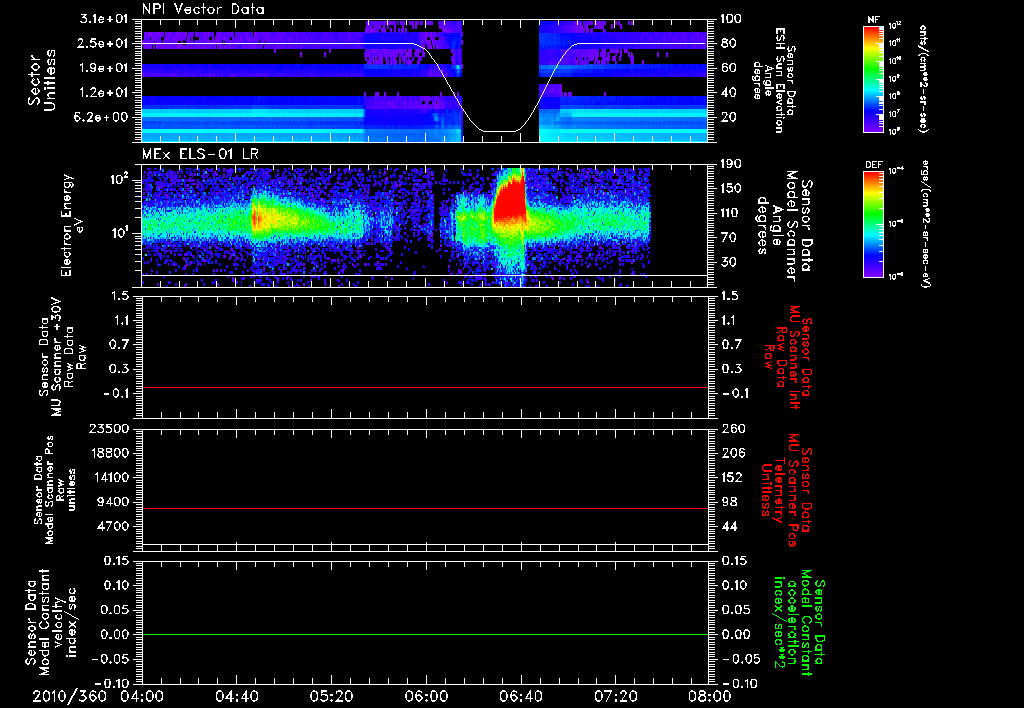Image resolution: width=1024 pixels, height=708 pixels.
Task: Click the 14100 scanner position tick value
Action: (109, 477)
